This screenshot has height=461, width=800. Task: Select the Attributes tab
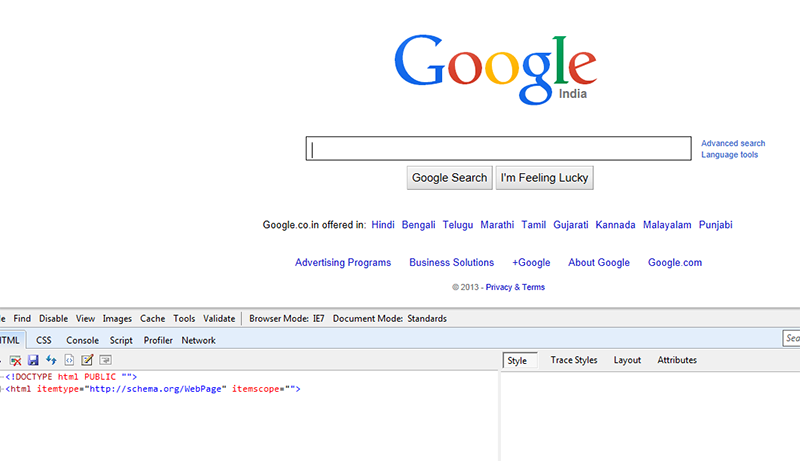point(677,360)
